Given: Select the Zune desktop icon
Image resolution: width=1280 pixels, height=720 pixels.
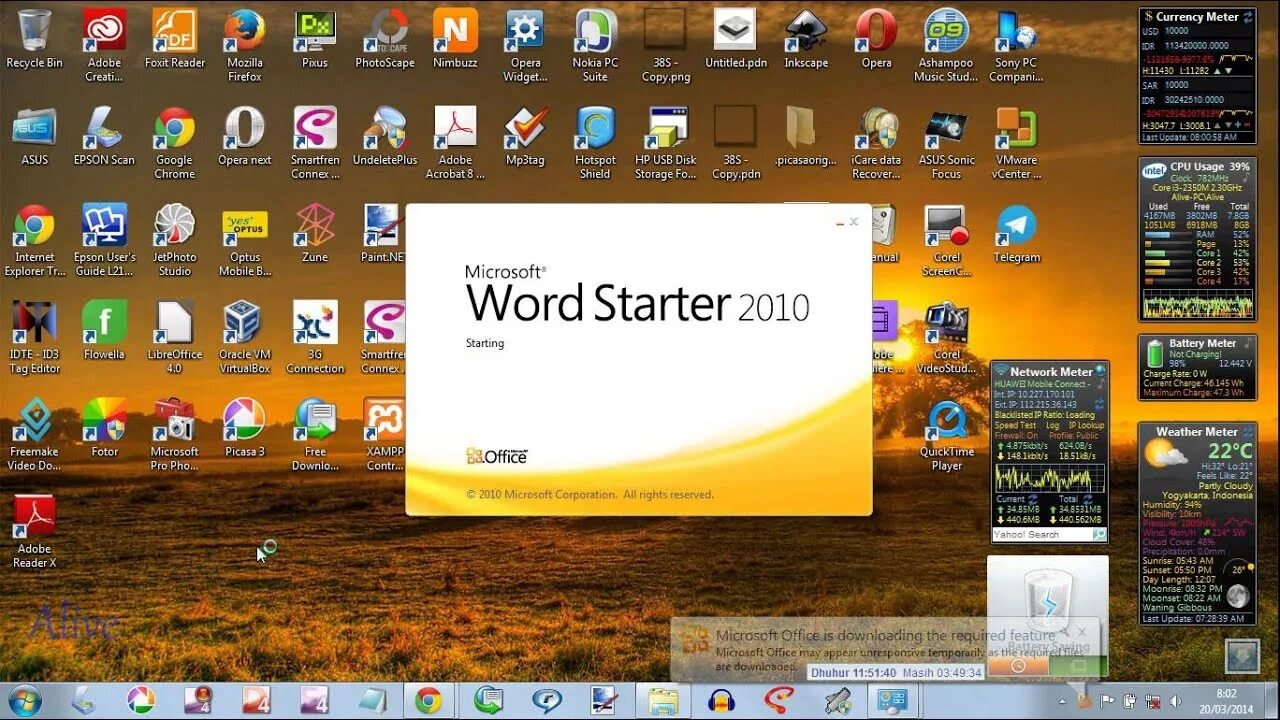Looking at the screenshot, I should point(315,234).
